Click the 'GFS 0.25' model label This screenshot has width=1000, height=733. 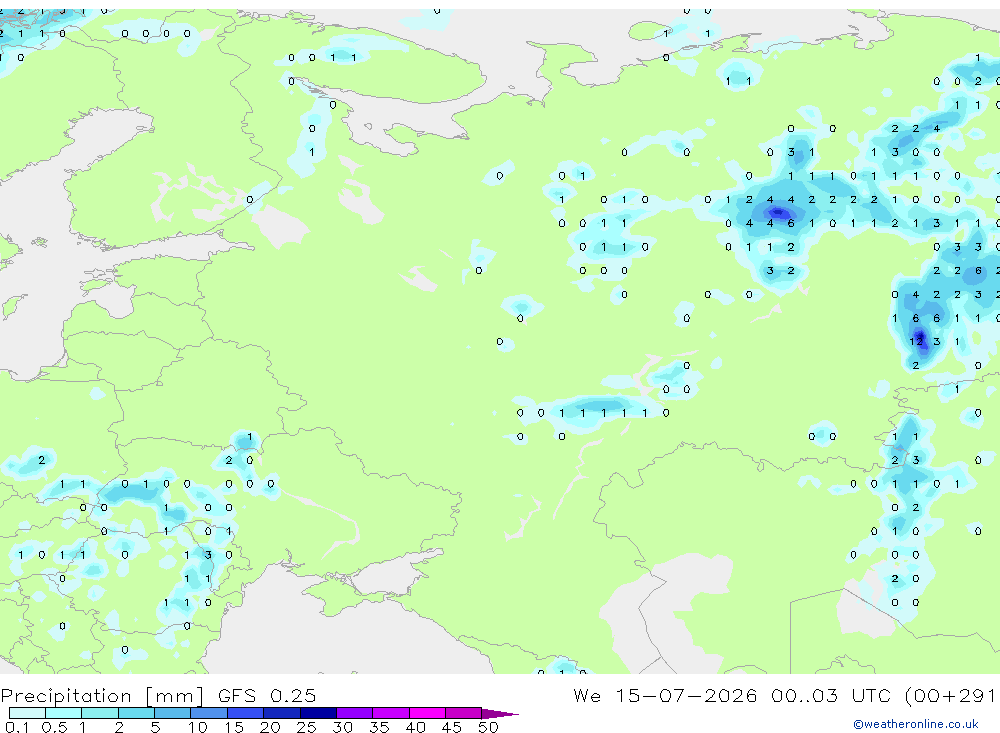(x=267, y=695)
